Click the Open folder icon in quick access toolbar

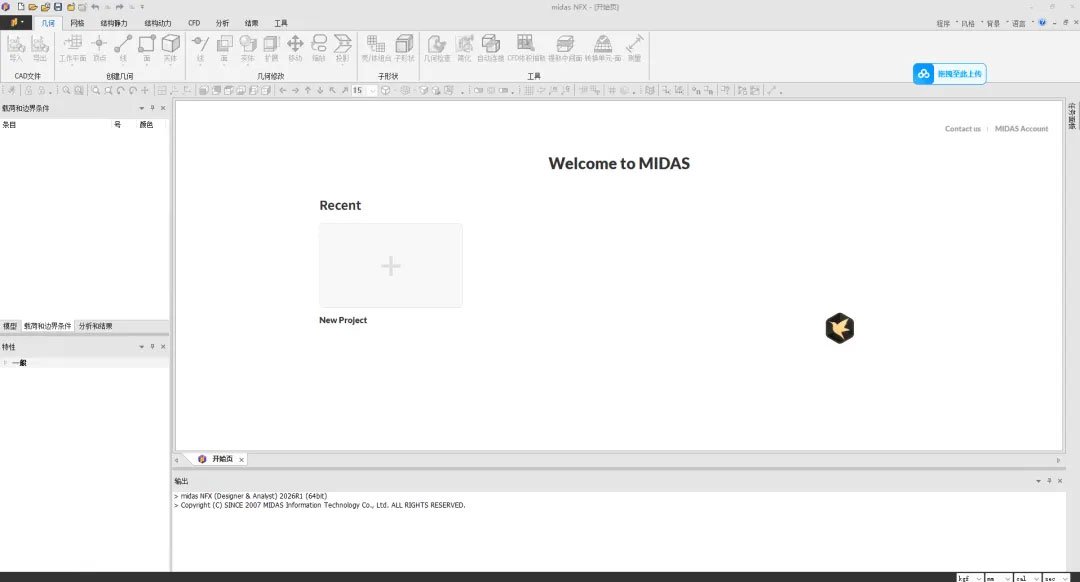click(32, 7)
